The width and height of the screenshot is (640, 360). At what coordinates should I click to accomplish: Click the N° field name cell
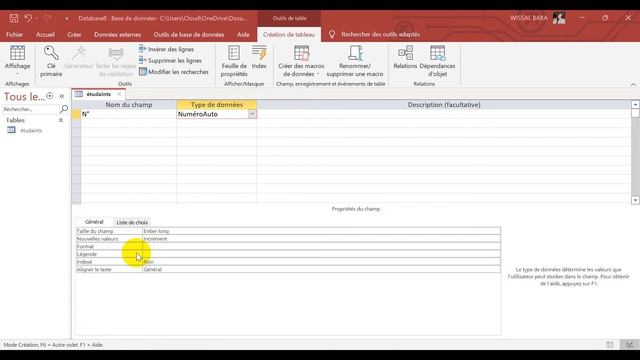pyautogui.click(x=129, y=114)
